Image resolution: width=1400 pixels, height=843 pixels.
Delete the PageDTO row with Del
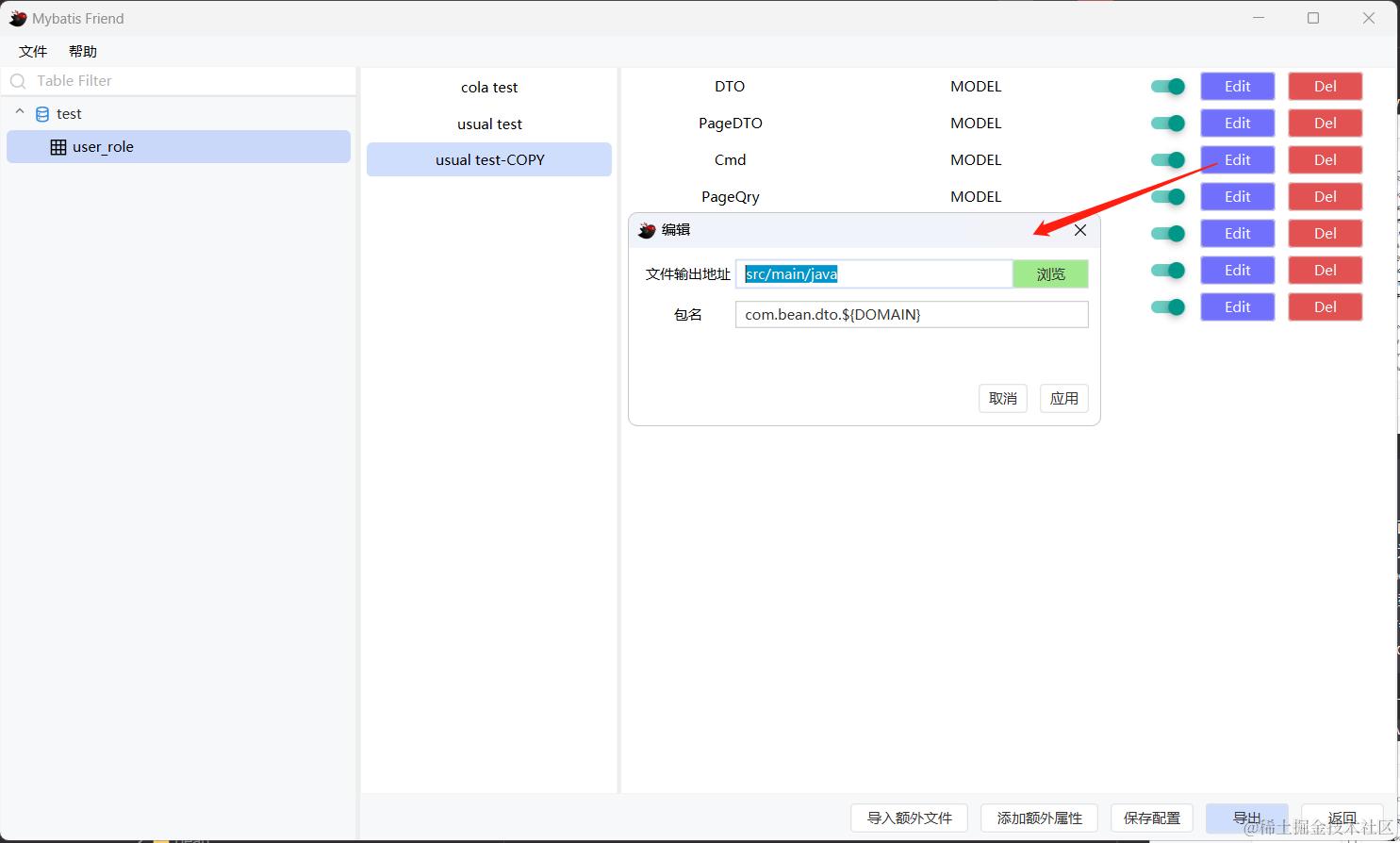pos(1326,124)
